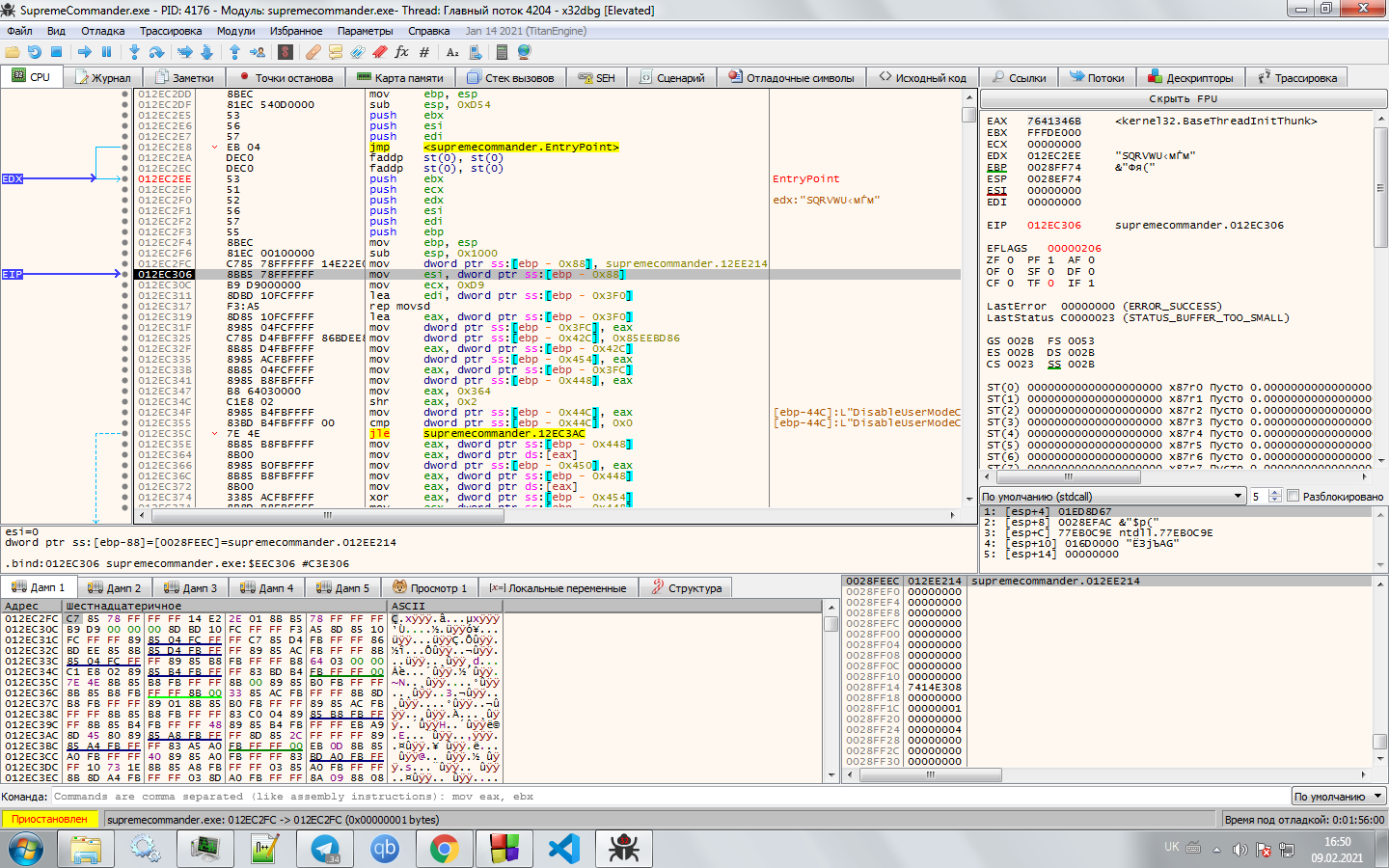Open the Модули menu
1389x868 pixels.
(235, 31)
